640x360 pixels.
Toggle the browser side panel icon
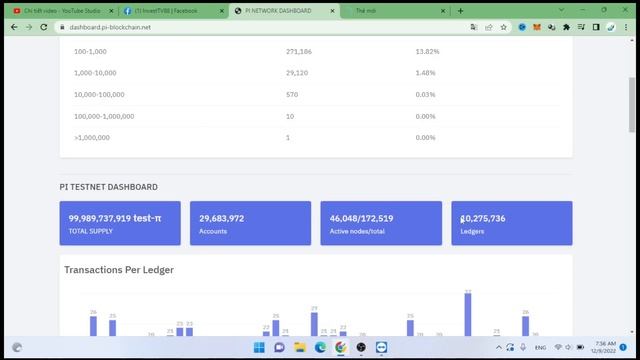(596, 27)
